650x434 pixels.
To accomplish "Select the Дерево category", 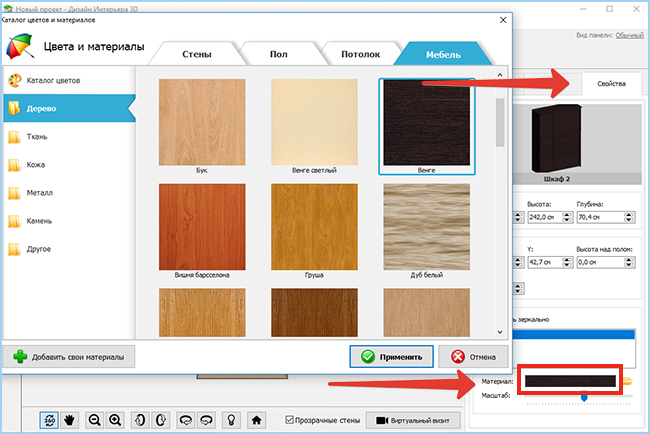I will pos(69,108).
